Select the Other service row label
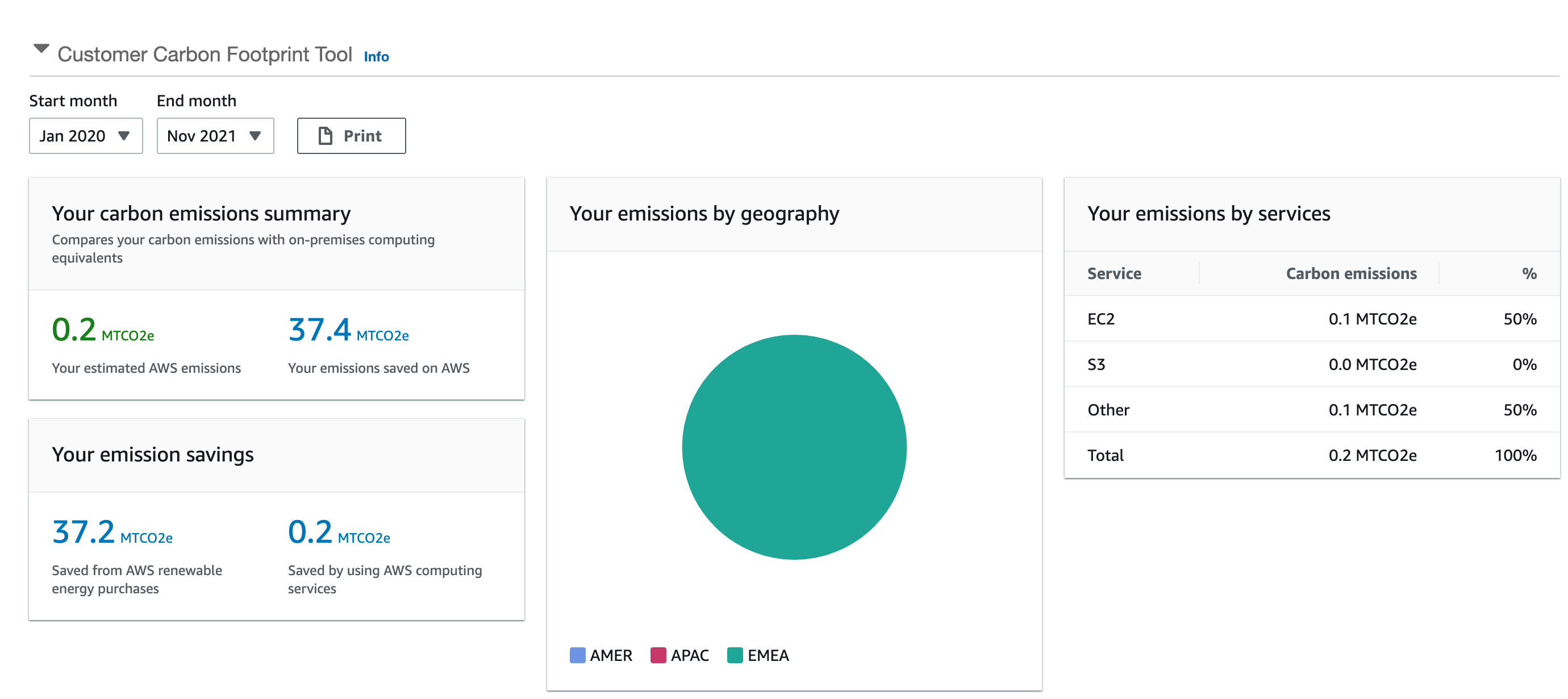1568x699 pixels. pyautogui.click(x=1108, y=410)
